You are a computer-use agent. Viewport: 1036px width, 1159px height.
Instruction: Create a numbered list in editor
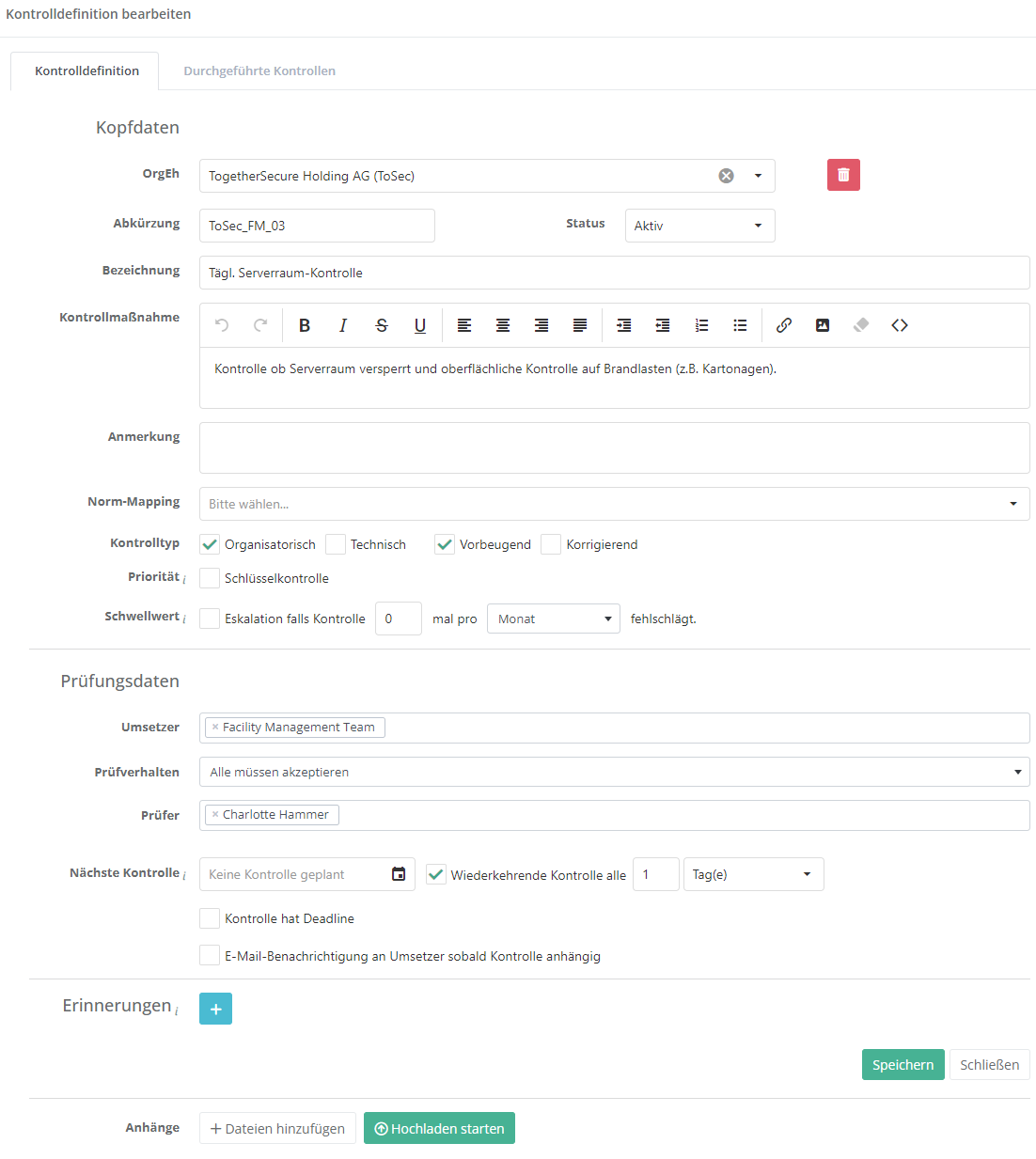pyautogui.click(x=701, y=325)
